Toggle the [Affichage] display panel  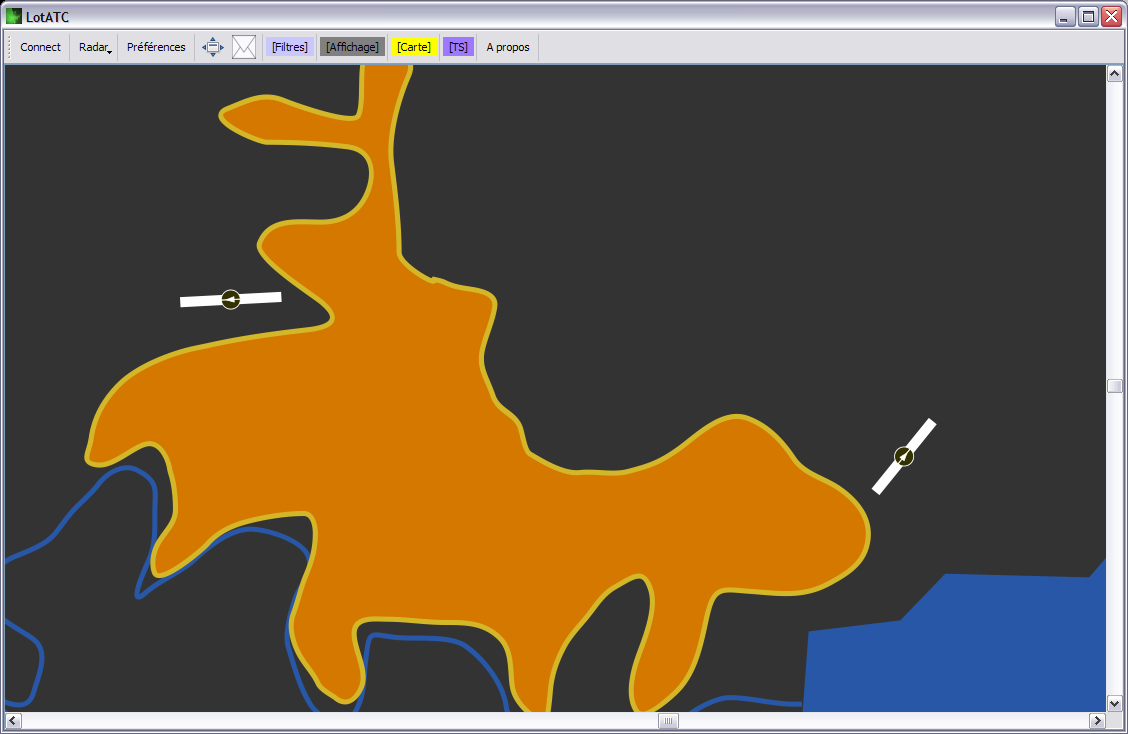coord(352,47)
